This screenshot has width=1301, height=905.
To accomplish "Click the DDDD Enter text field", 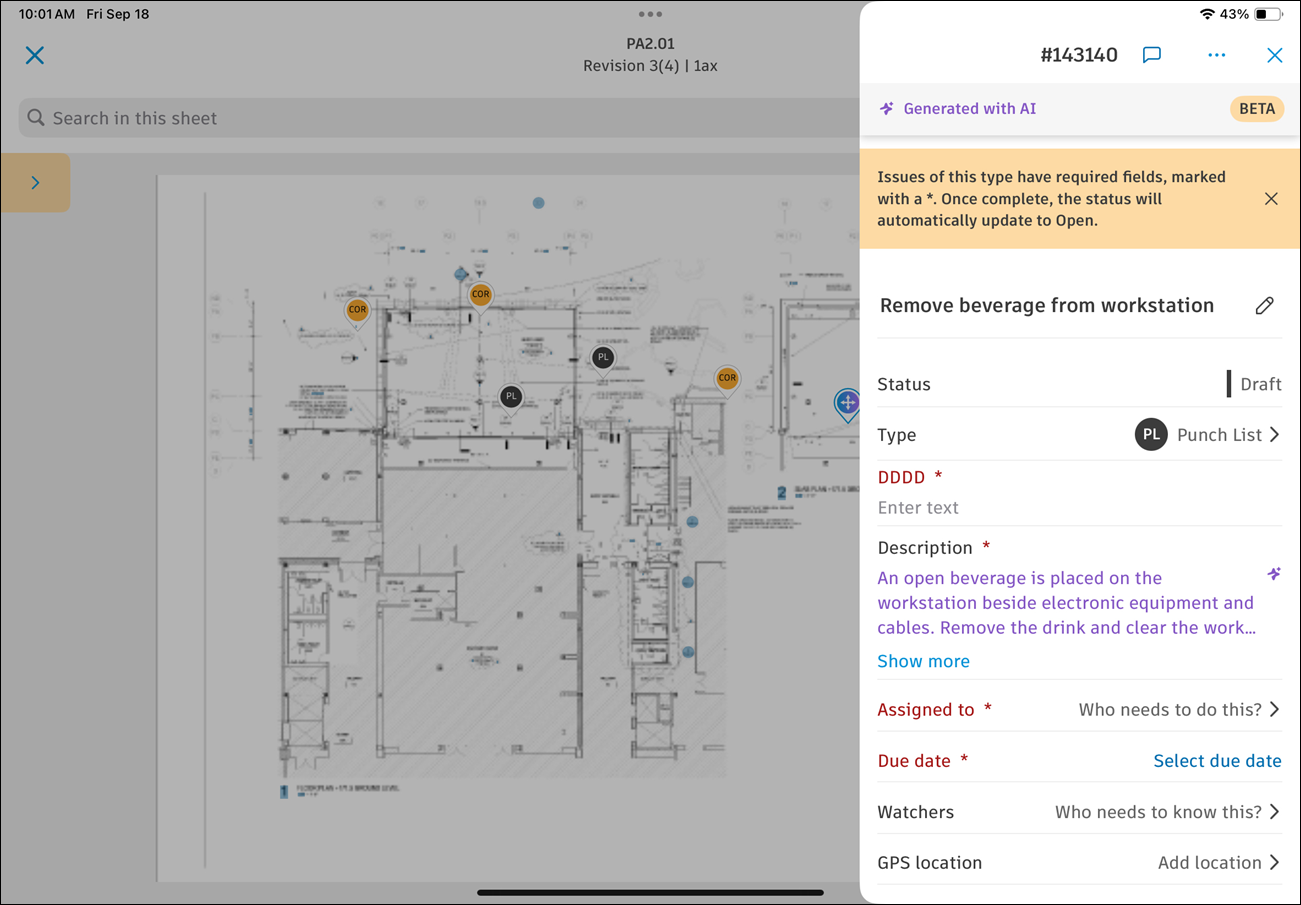I will 1080,508.
